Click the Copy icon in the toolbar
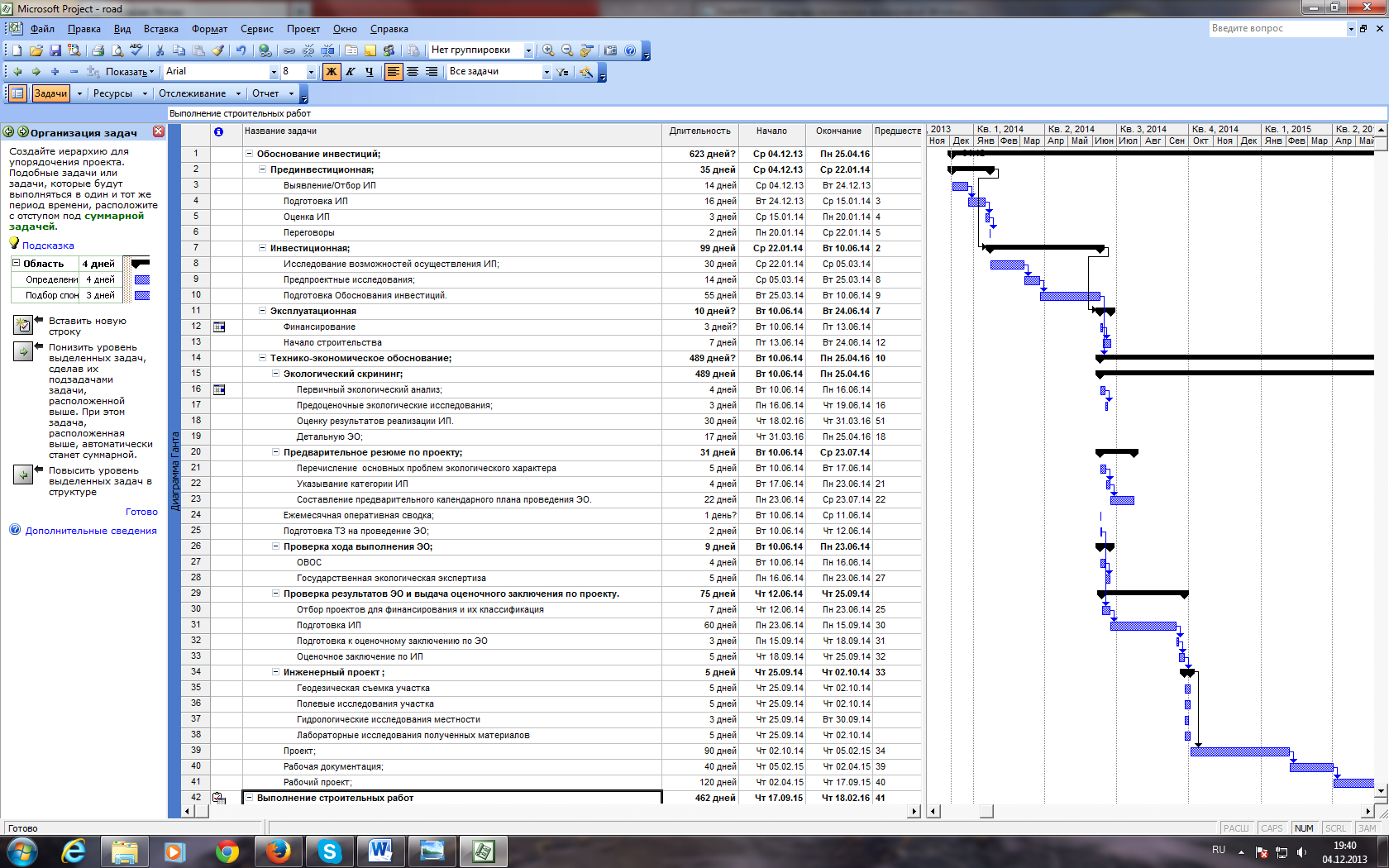Viewport: 1389px width, 868px height. 179,50
